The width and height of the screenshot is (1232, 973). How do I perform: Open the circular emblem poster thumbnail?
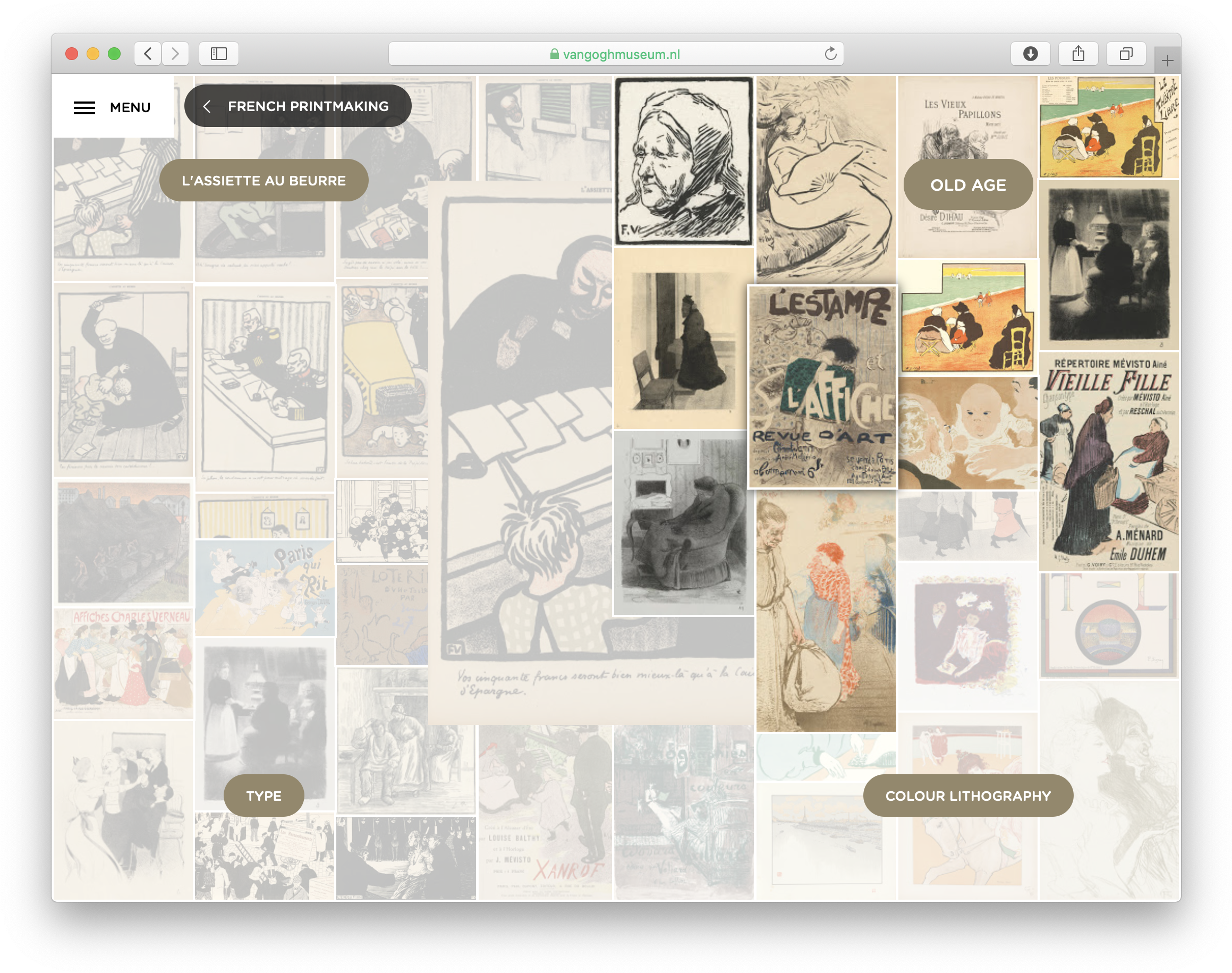1108,625
